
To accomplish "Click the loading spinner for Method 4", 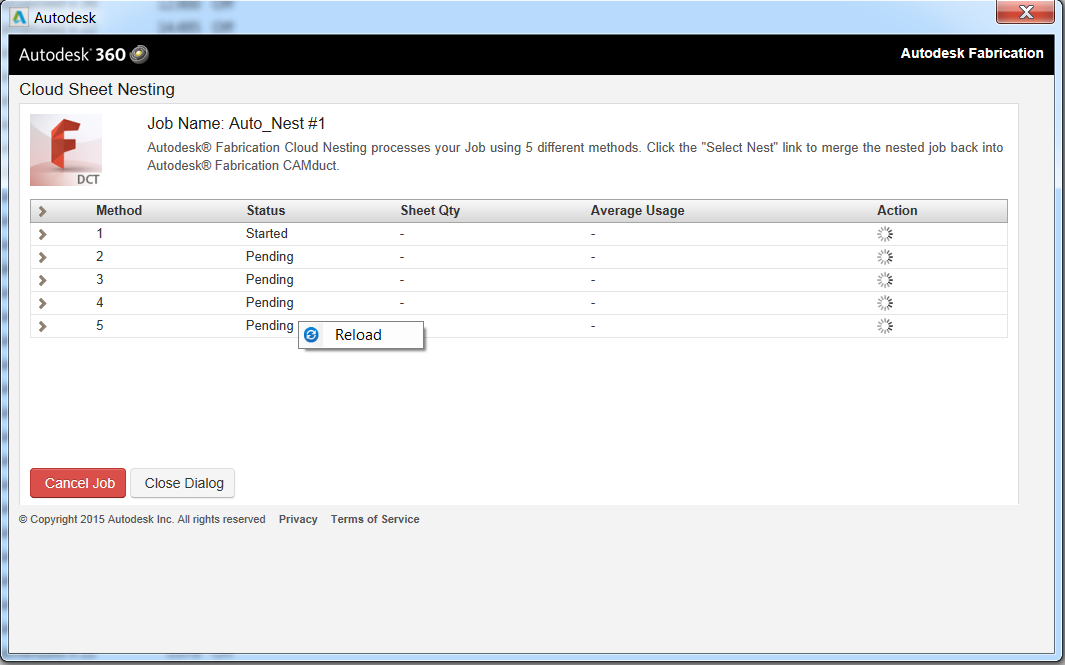I will (x=884, y=303).
